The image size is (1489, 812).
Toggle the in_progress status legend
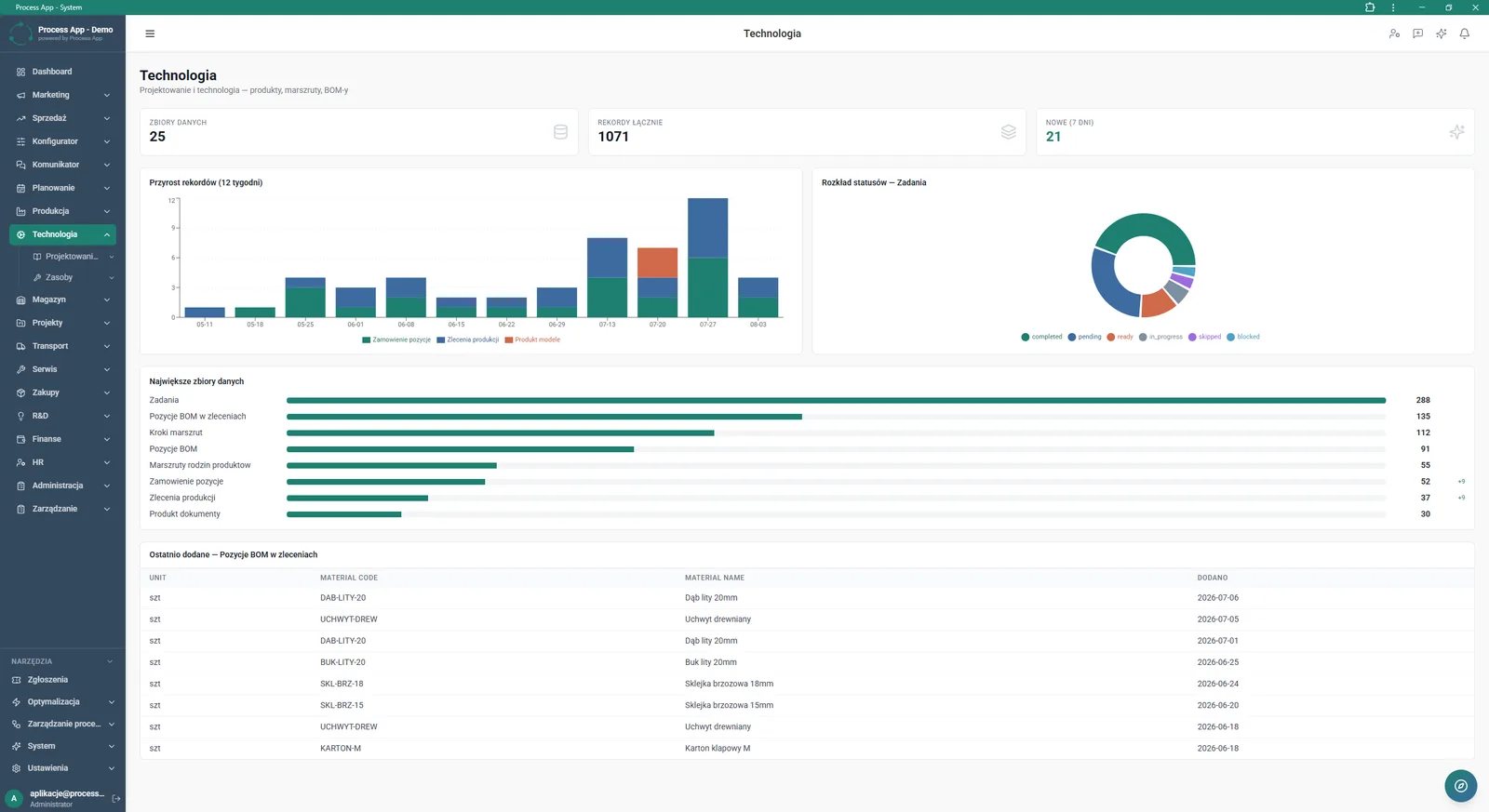(1160, 337)
